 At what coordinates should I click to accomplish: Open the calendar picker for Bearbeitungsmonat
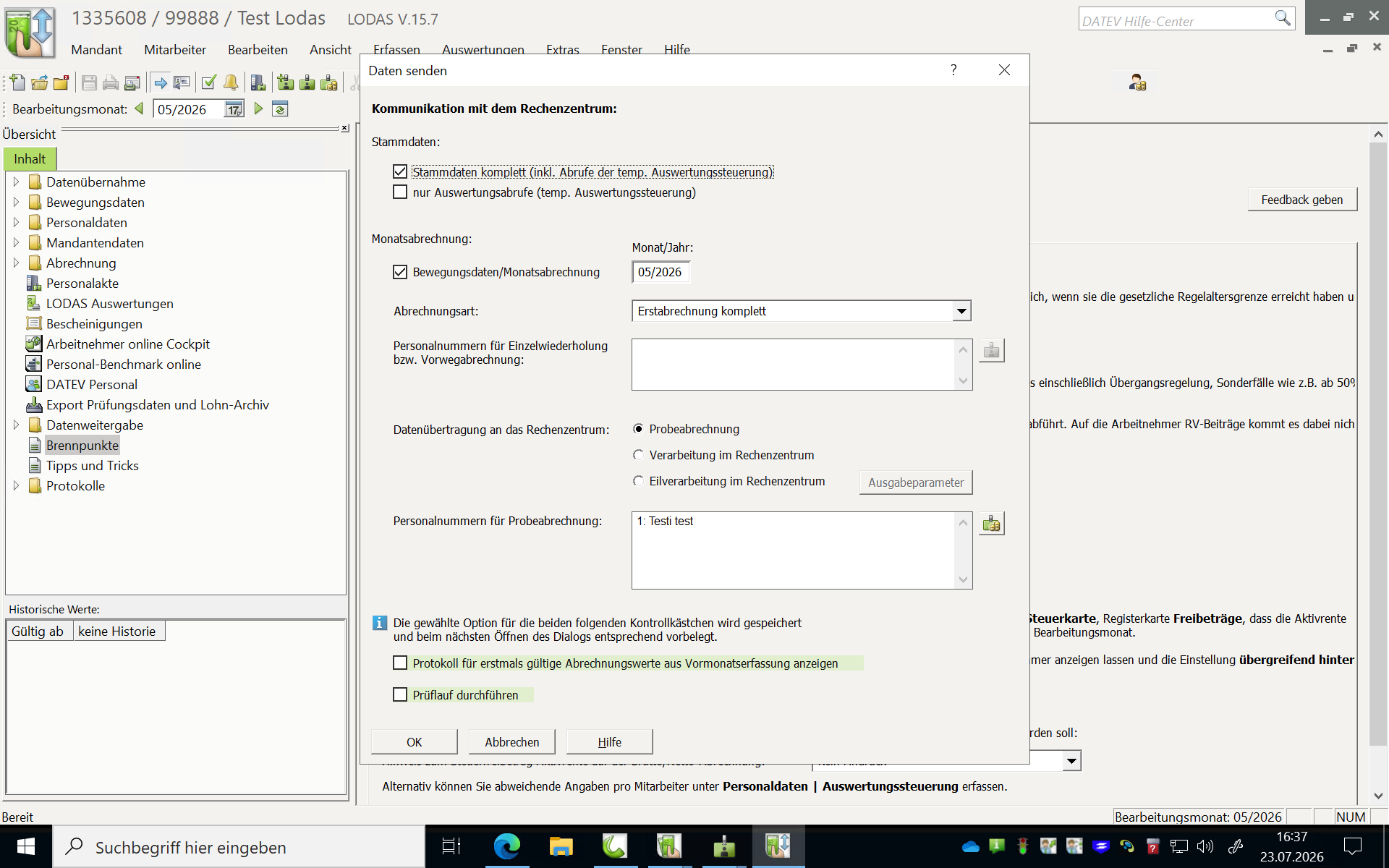point(234,109)
